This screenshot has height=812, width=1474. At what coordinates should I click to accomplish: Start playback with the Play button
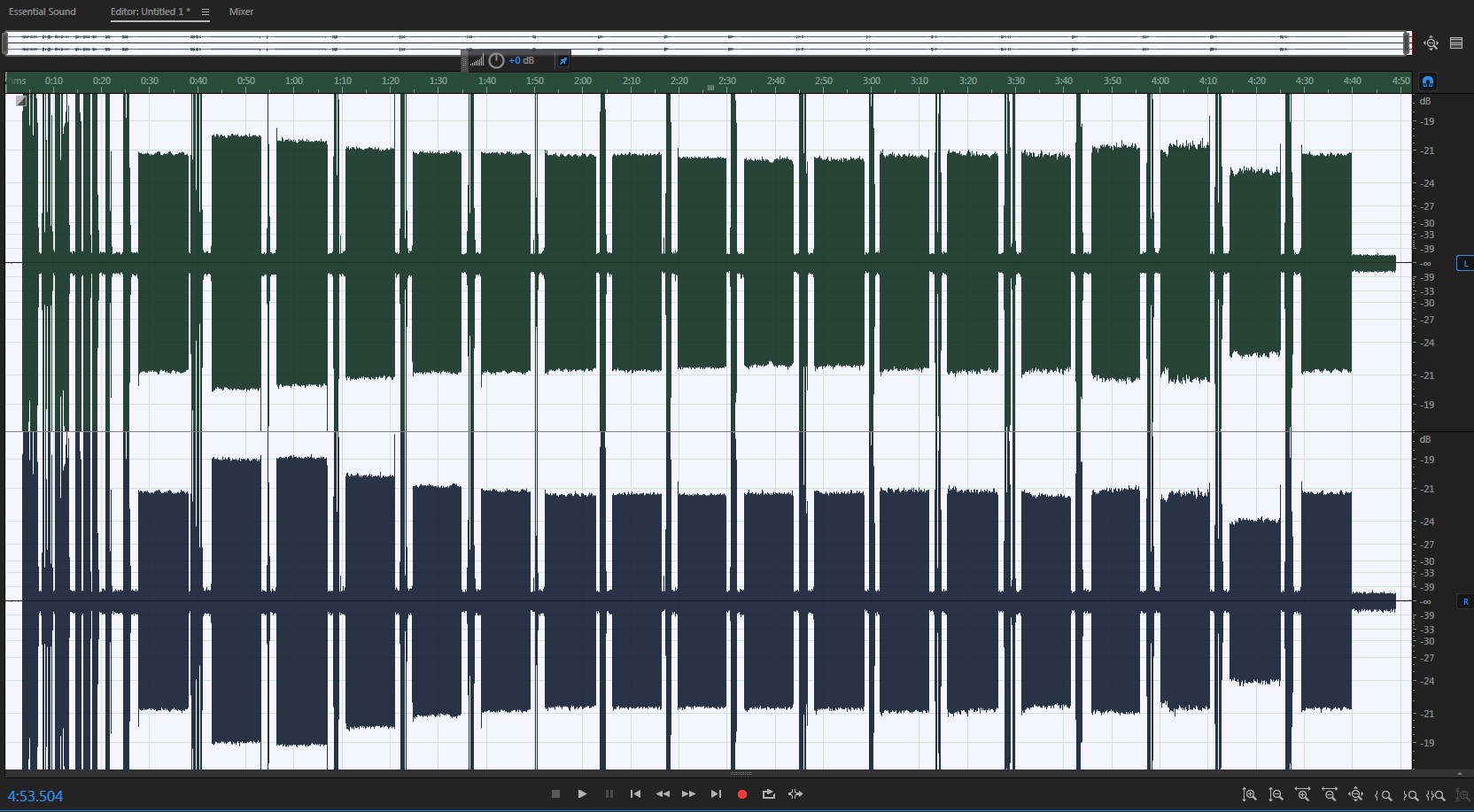coord(582,794)
